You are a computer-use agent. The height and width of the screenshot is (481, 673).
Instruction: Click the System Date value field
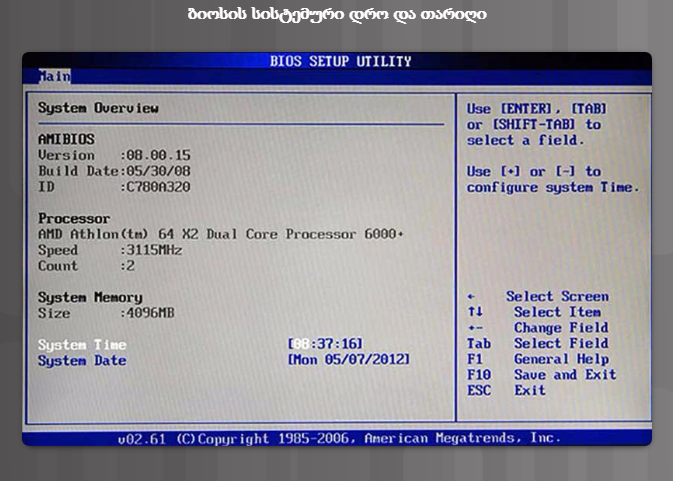click(x=348, y=360)
